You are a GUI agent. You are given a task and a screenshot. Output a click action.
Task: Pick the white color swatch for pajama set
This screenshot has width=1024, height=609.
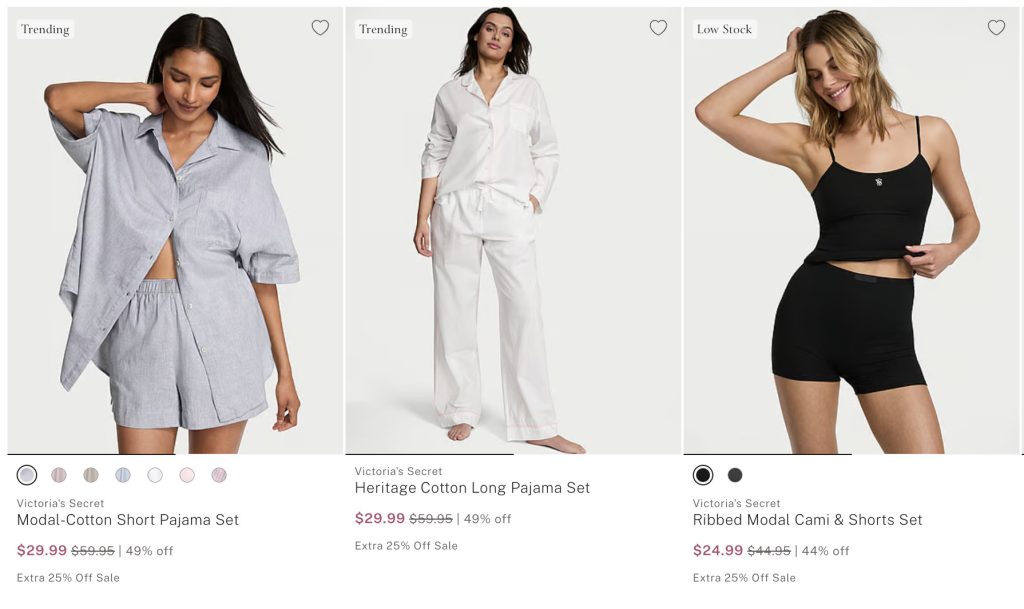point(155,475)
